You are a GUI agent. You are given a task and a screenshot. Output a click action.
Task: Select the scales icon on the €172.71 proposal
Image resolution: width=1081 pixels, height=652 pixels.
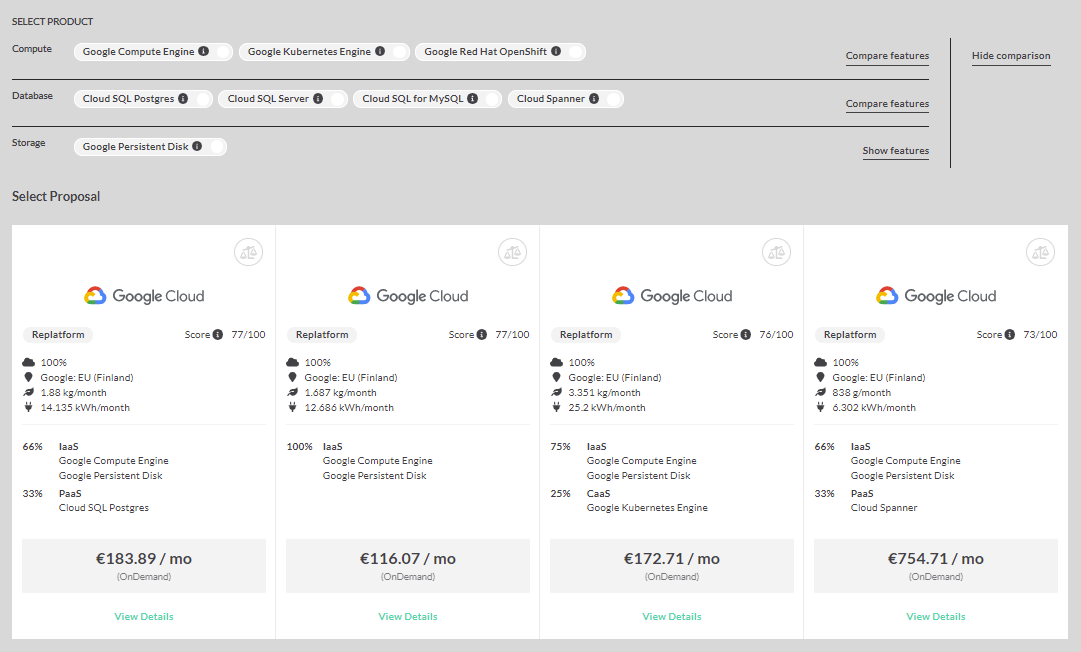click(776, 252)
